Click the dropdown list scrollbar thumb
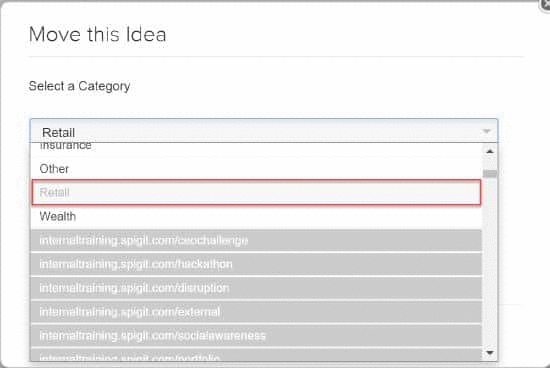Screen dimensions: 550x368 click(x=490, y=174)
